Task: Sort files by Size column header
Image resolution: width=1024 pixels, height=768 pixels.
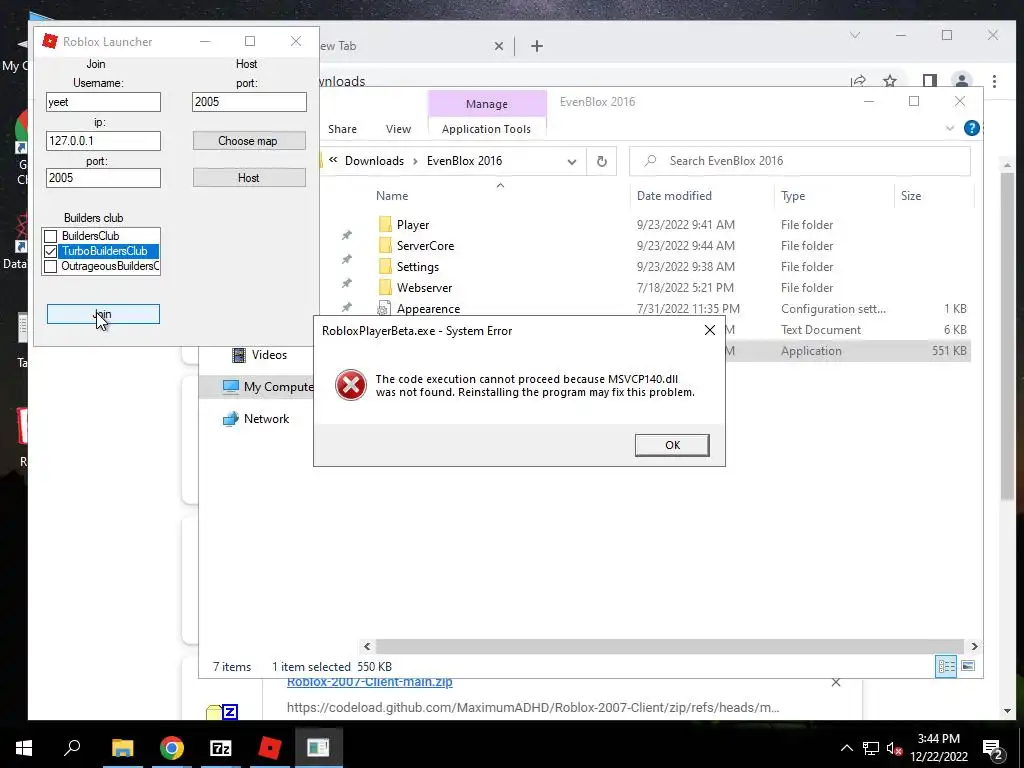Action: (x=911, y=195)
